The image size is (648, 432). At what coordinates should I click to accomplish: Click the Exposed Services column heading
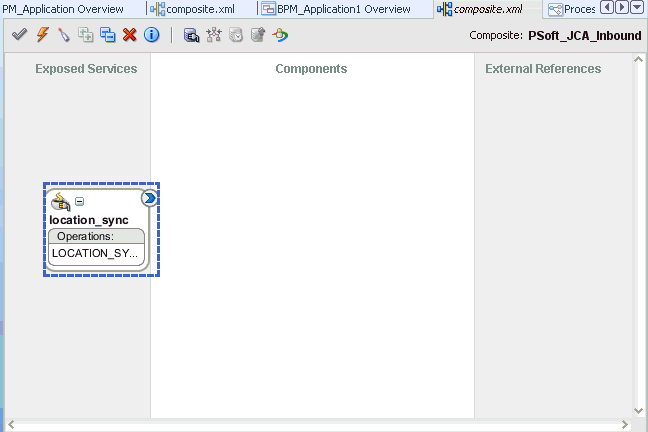86,69
